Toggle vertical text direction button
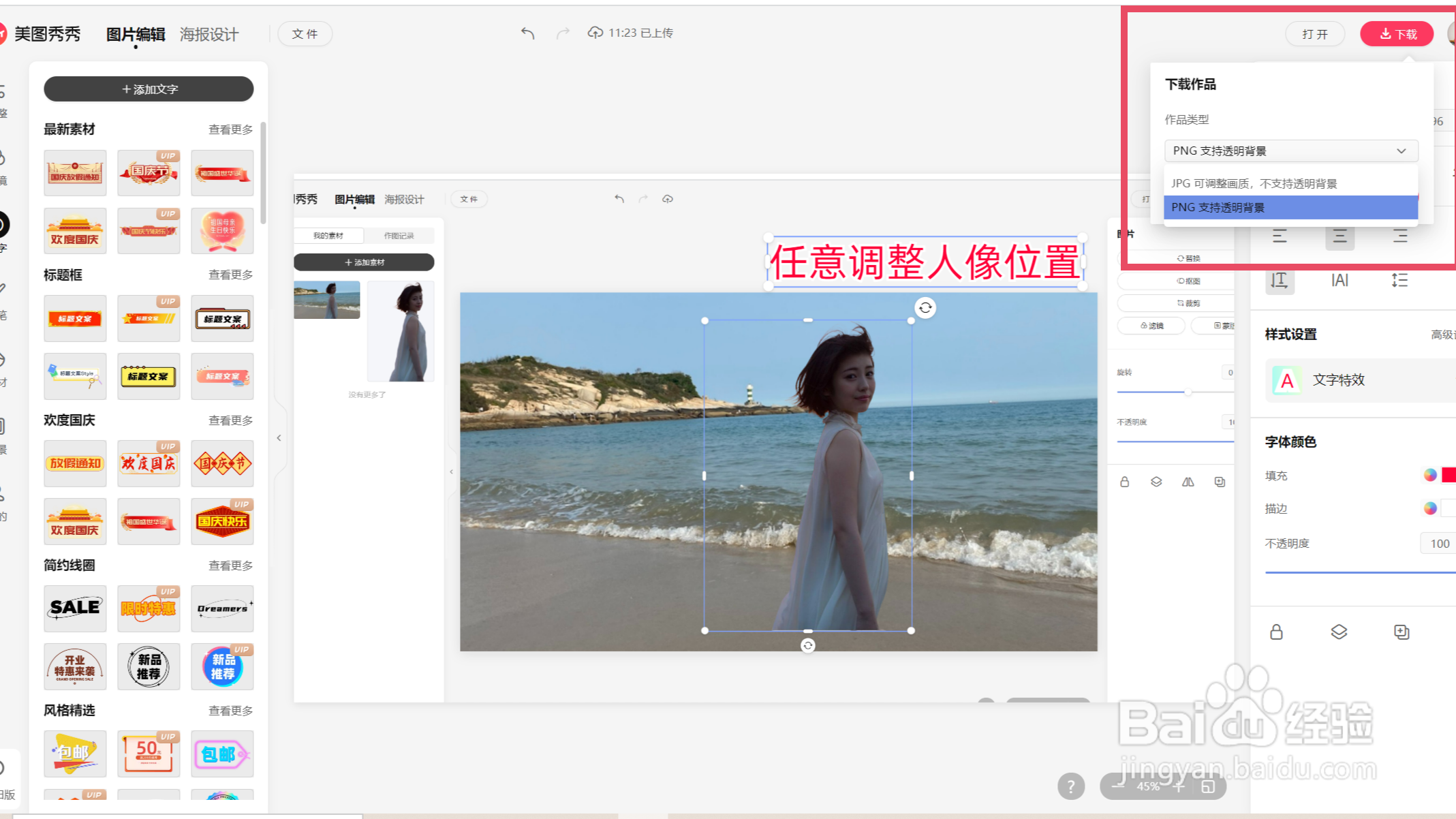This screenshot has width=1456, height=819. click(1280, 280)
